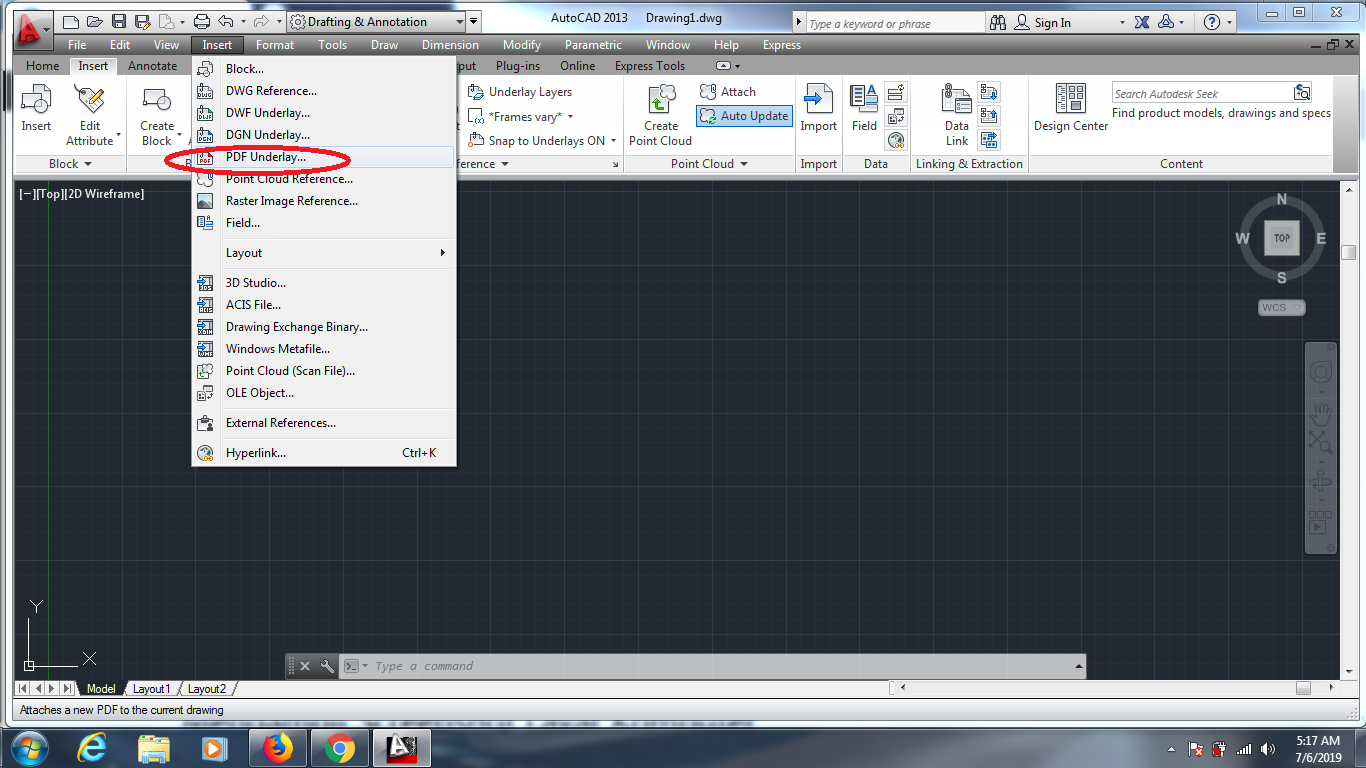Click the Plot printer icon in Quick Access toolbar
This screenshot has width=1366, height=768.
(x=202, y=21)
